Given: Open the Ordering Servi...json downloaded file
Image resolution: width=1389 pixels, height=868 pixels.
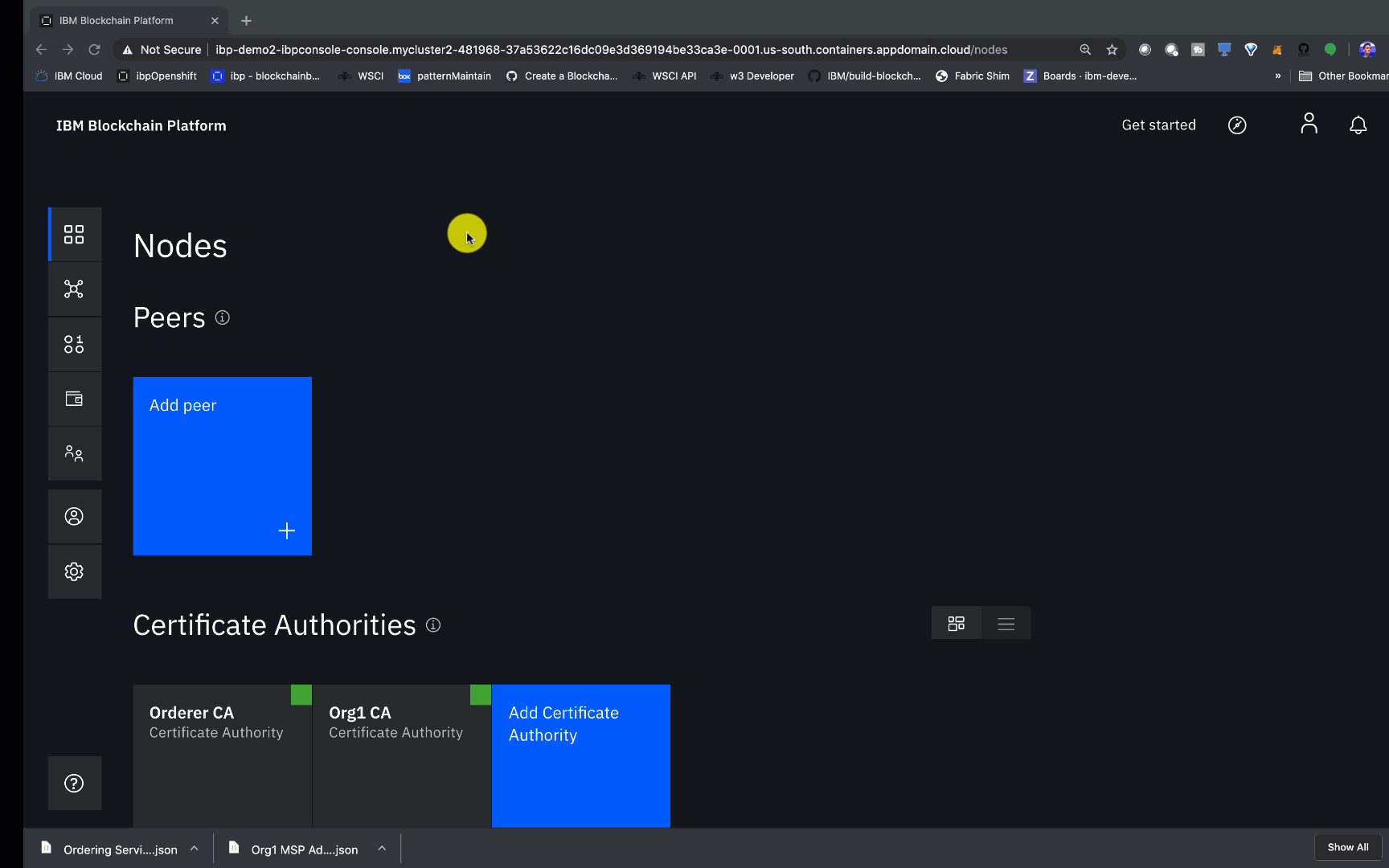Looking at the screenshot, I should (109, 849).
